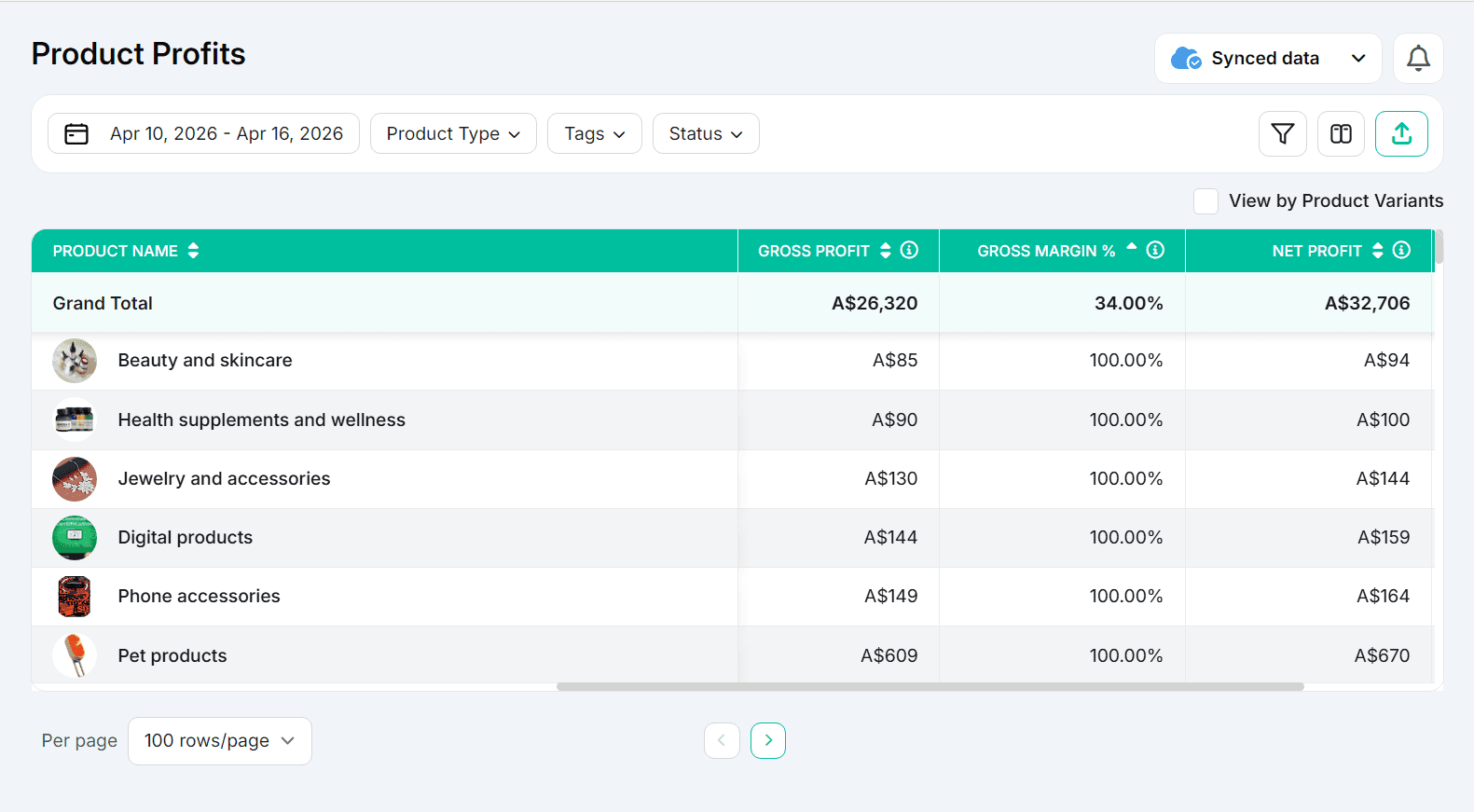Click Pet products gross profit A$609

coord(889,656)
